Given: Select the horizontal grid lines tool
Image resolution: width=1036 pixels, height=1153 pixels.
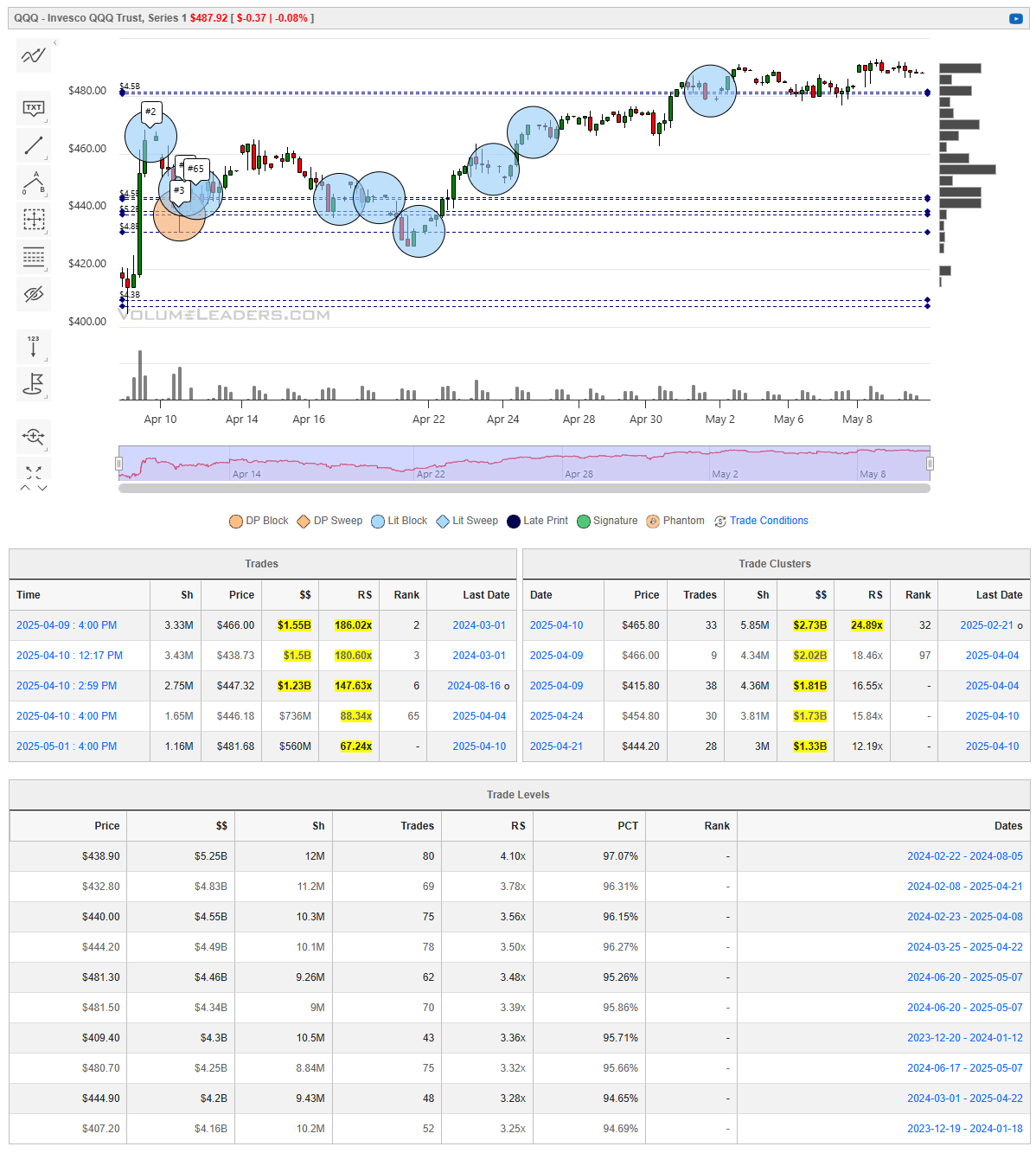Looking at the screenshot, I should pos(34,257).
